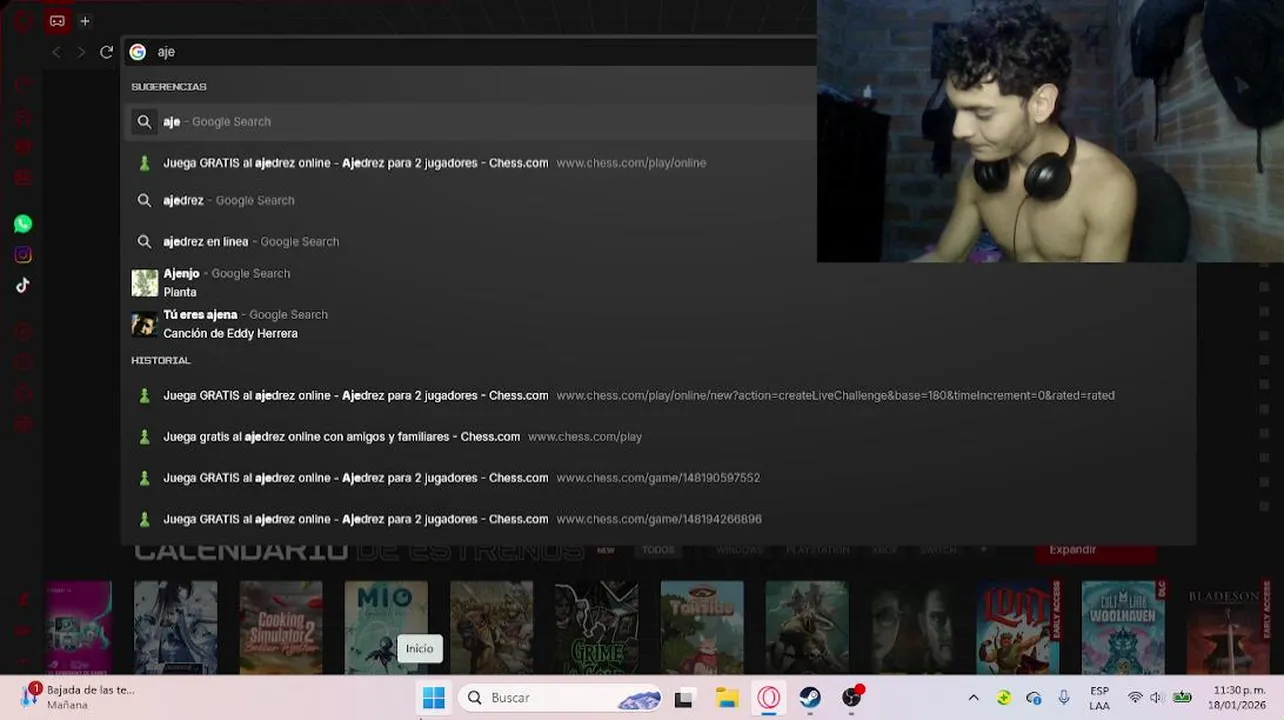Open the battery tray icon
The height and width of the screenshot is (720, 1284).
(1182, 698)
